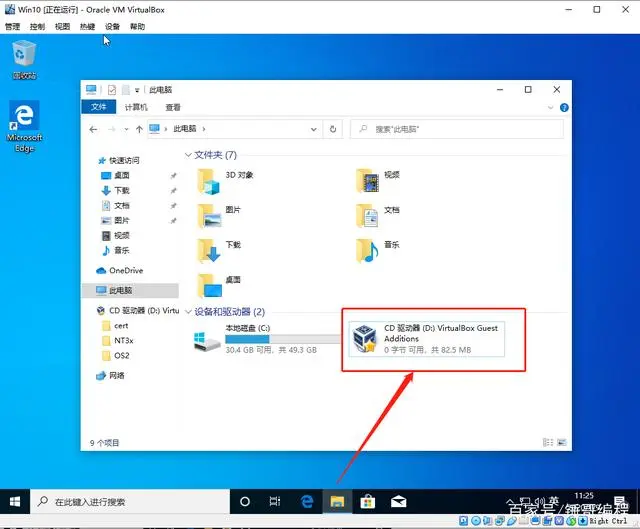Image resolution: width=640 pixels, height=529 pixels.
Task: Select the local disk C: drive
Action: (267, 339)
